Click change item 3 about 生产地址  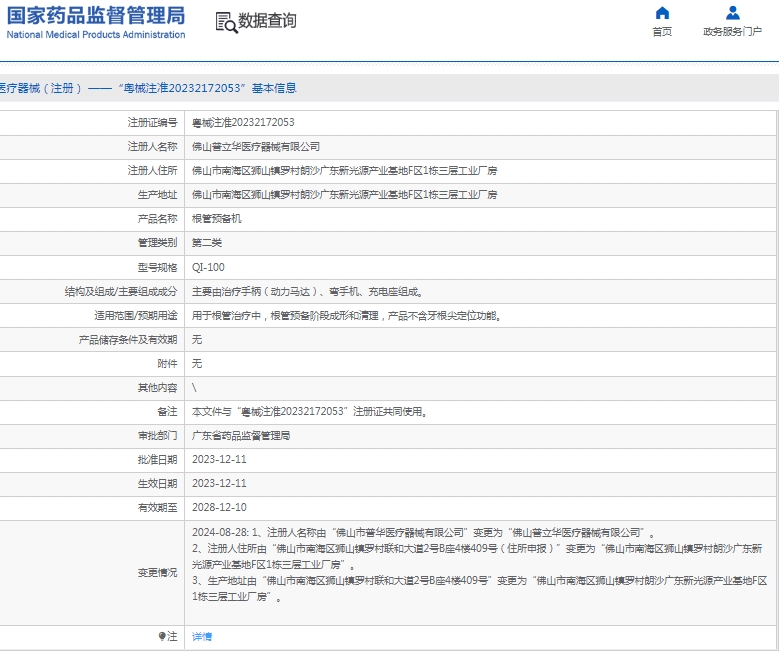[x=479, y=588]
